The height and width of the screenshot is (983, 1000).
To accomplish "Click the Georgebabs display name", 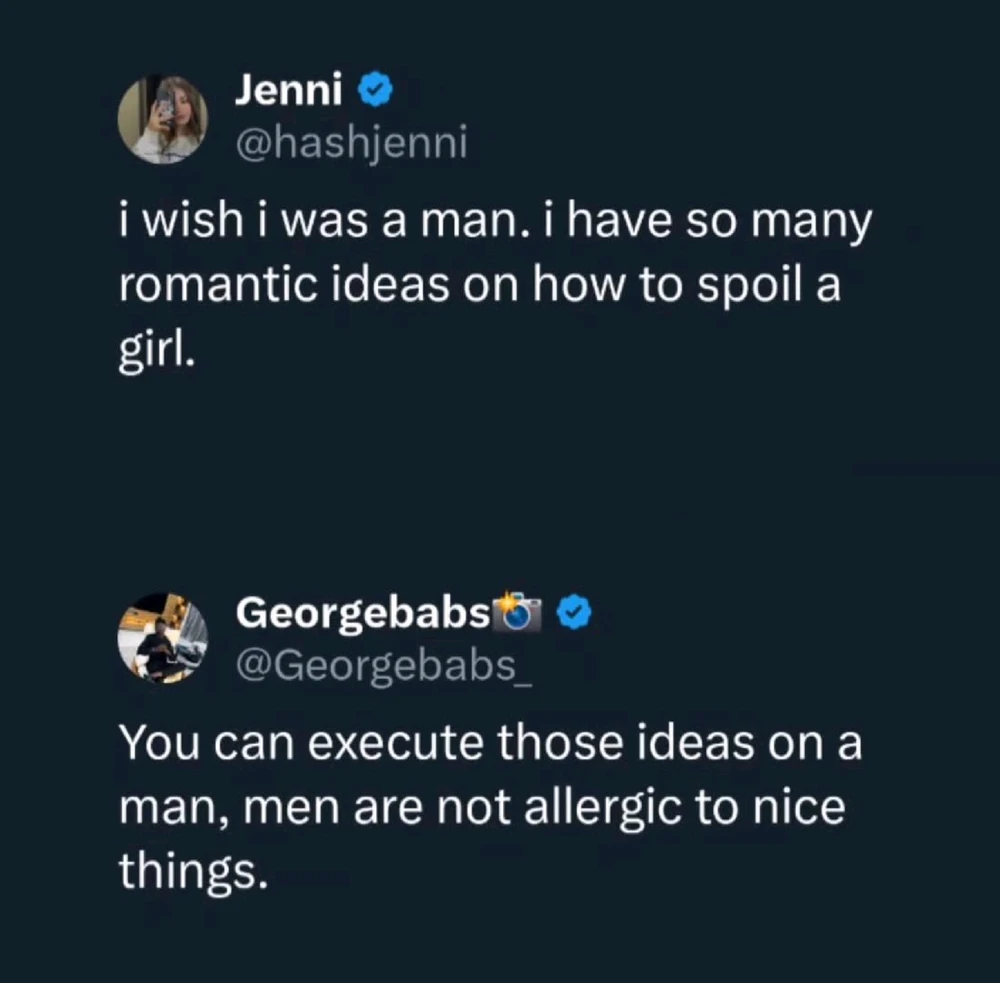I will 364,612.
